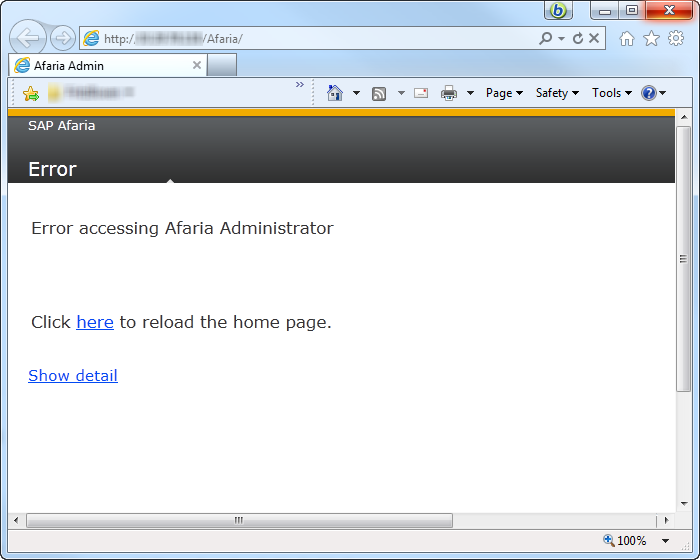Click the command bar Home page icon
Viewport: 700px width, 560px height.
pyautogui.click(x=335, y=93)
